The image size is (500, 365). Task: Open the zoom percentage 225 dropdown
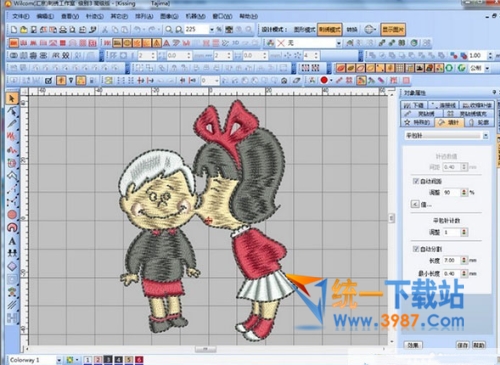click(x=211, y=30)
